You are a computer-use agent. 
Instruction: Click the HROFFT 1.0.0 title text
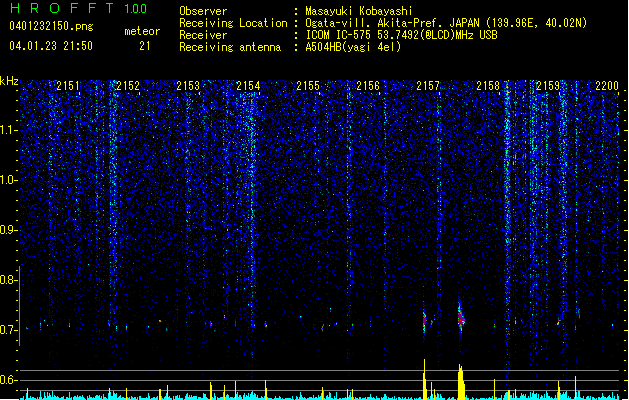click(x=79, y=8)
